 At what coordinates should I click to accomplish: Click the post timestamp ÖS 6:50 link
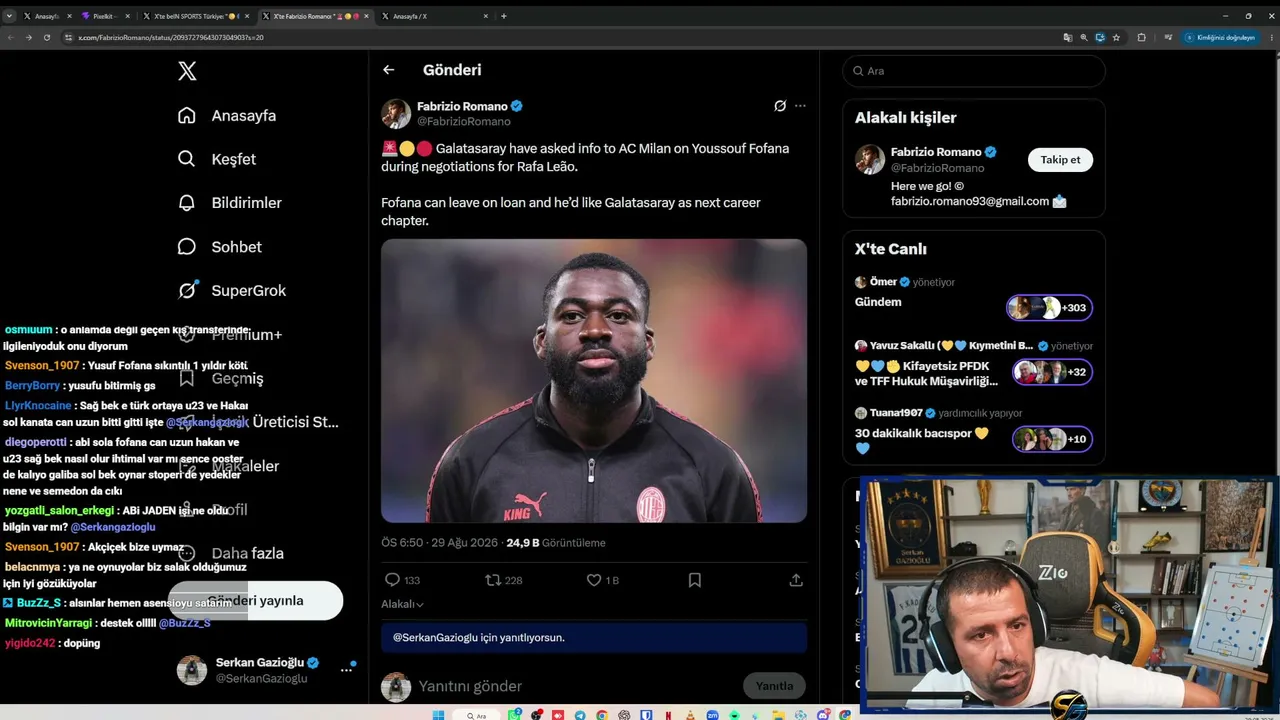(439, 543)
